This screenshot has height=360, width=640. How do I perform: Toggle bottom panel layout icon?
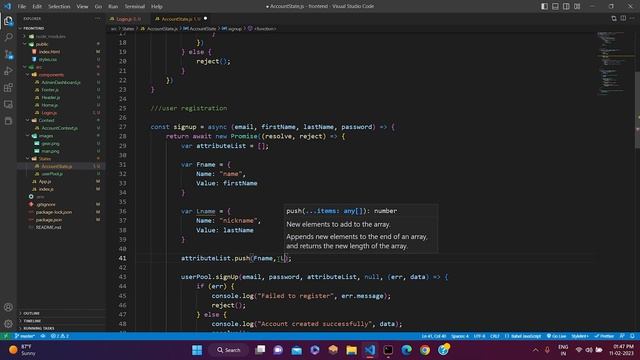(555, 6)
